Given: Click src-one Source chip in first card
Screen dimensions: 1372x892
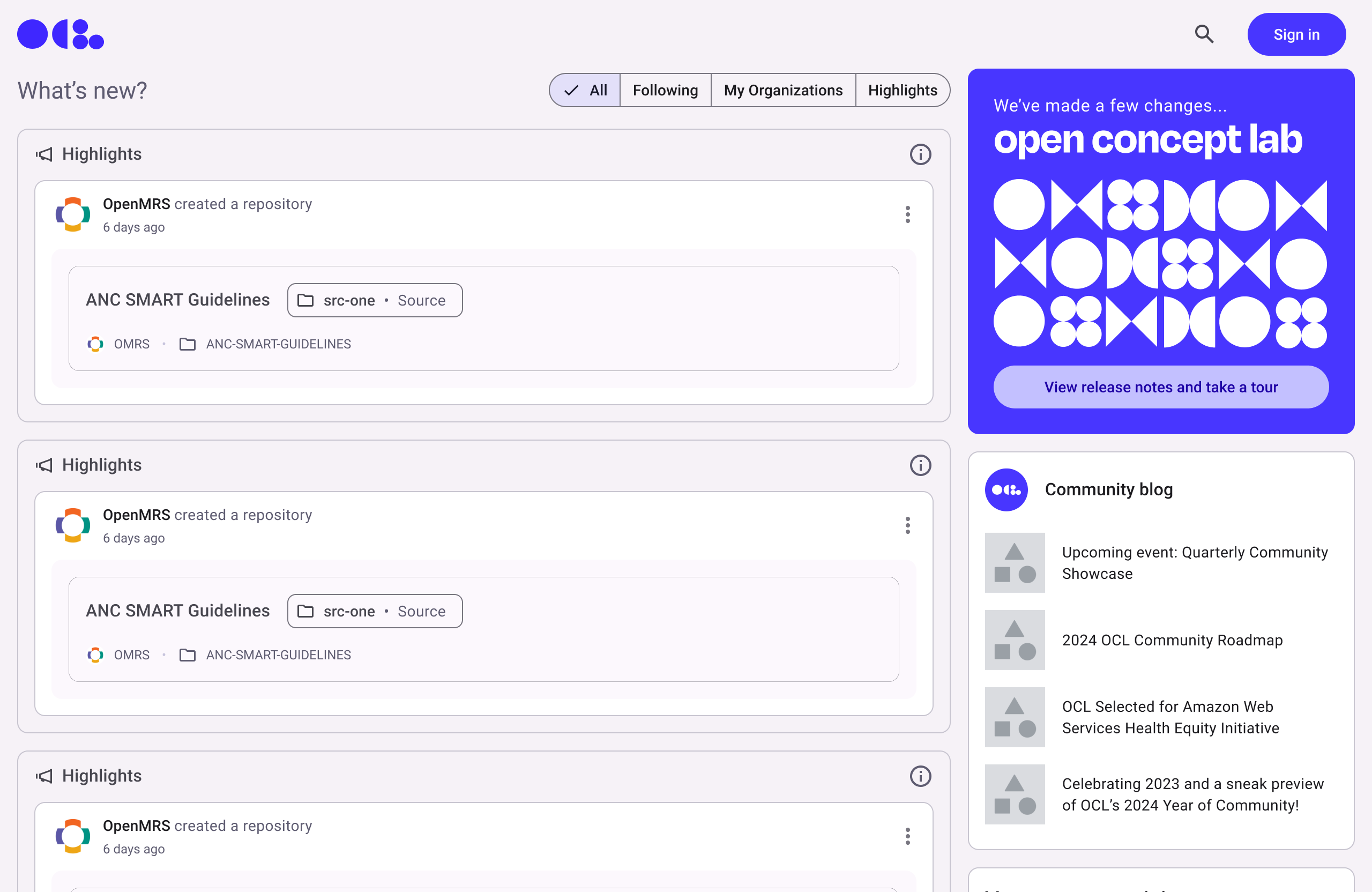Looking at the screenshot, I should point(375,300).
